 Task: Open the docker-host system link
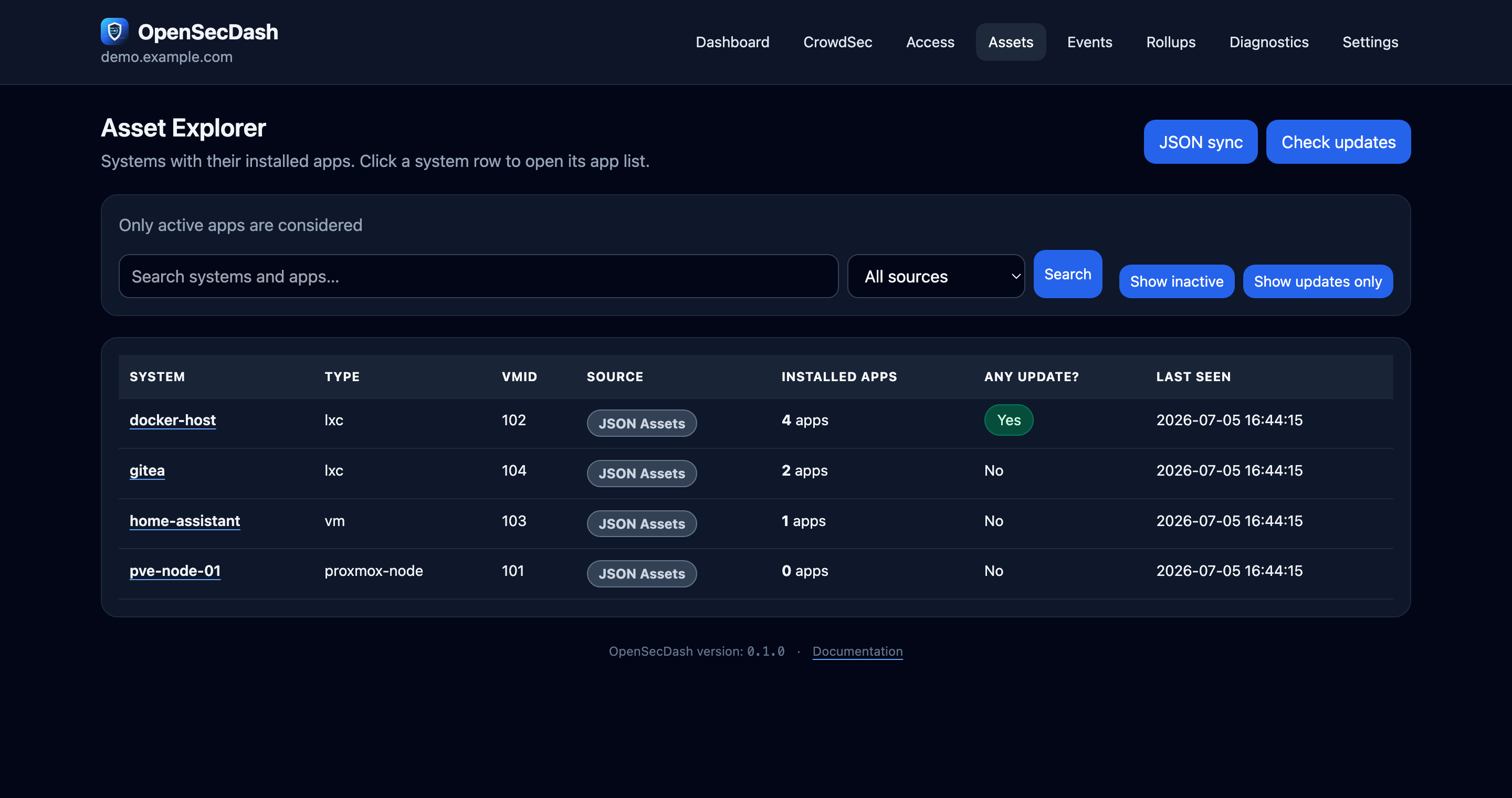coord(173,420)
